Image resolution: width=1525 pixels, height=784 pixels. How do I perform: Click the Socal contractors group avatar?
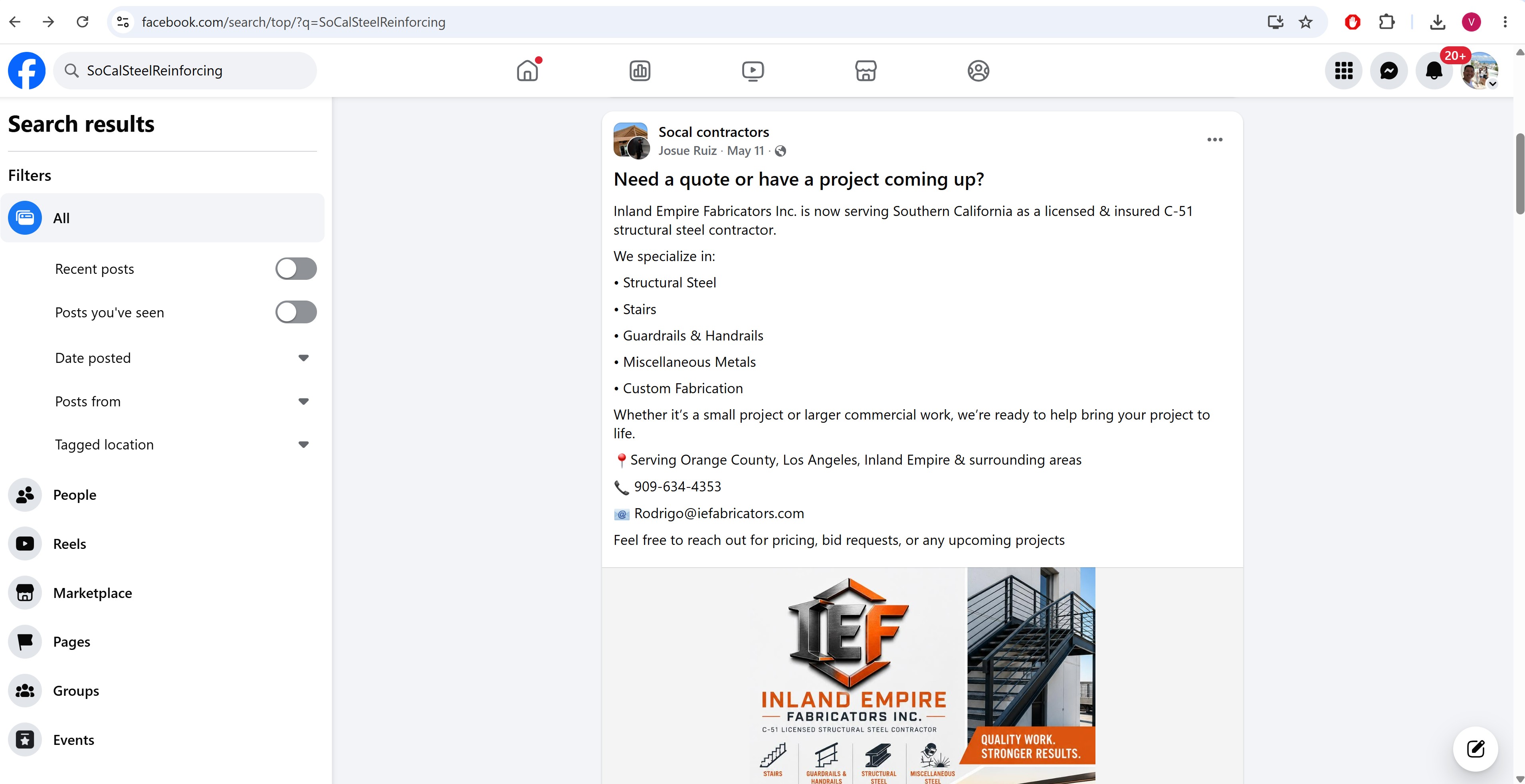pos(631,141)
